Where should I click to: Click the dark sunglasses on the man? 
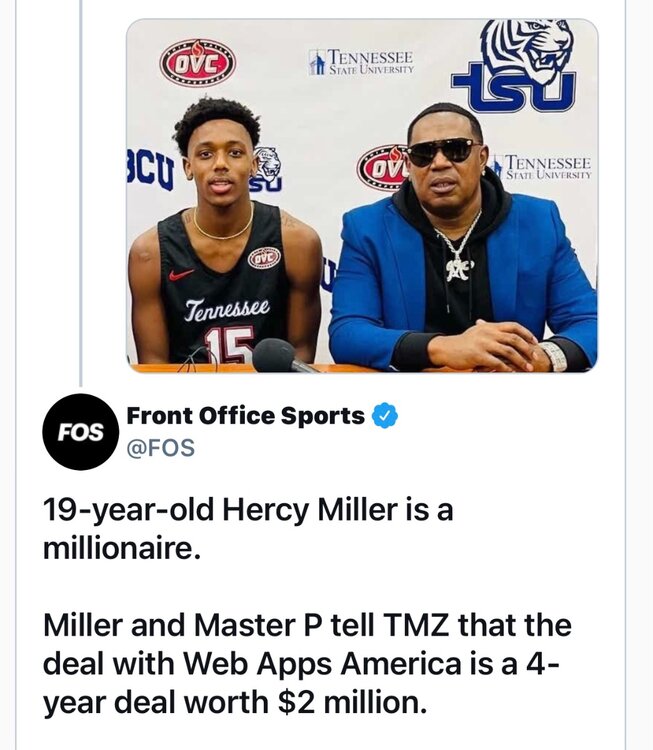pos(443,151)
